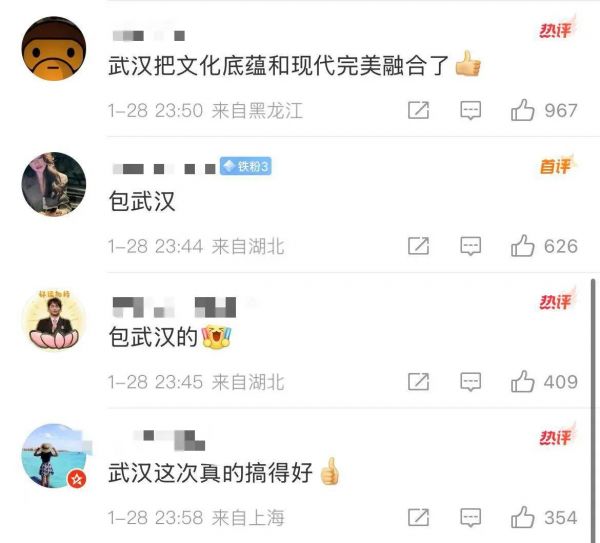Share the 包武汉的 comment posted at 23:45

tap(418, 382)
